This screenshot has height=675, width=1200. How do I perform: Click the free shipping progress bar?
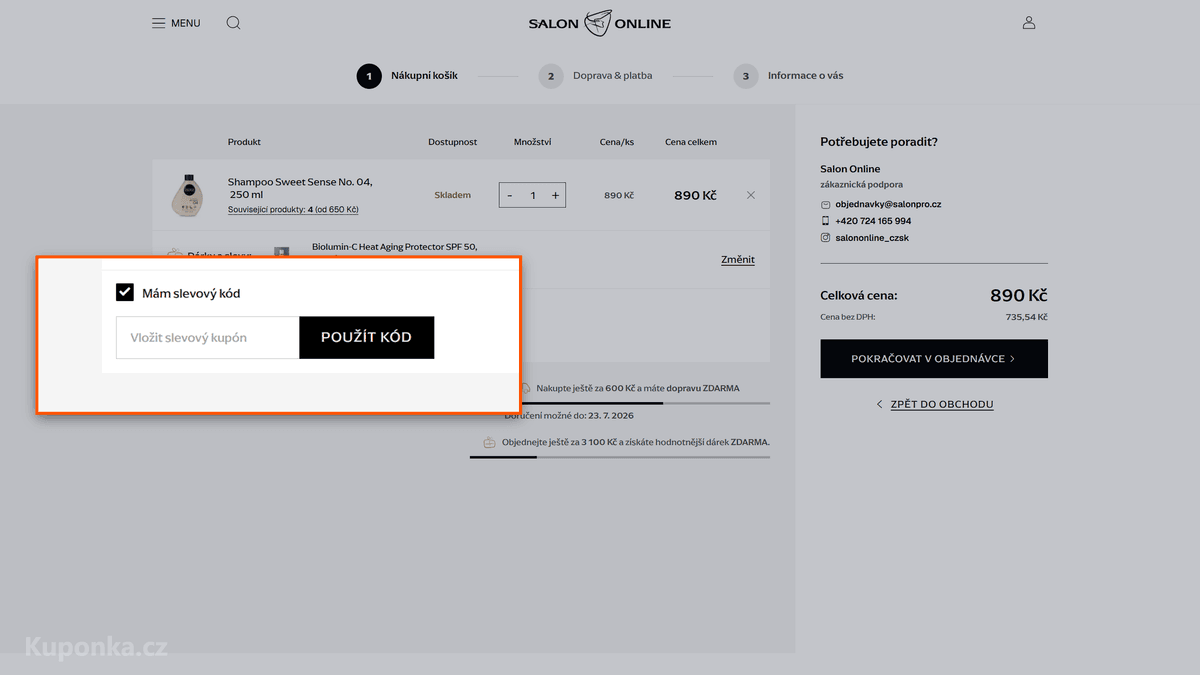[620, 403]
